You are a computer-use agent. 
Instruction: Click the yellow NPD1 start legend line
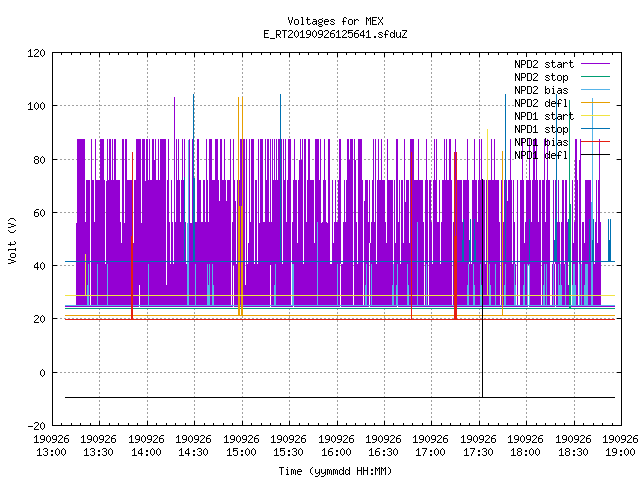tap(595, 116)
